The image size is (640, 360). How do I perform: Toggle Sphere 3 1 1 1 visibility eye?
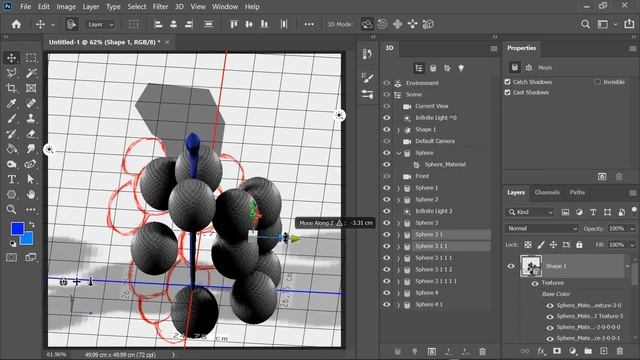(387, 258)
